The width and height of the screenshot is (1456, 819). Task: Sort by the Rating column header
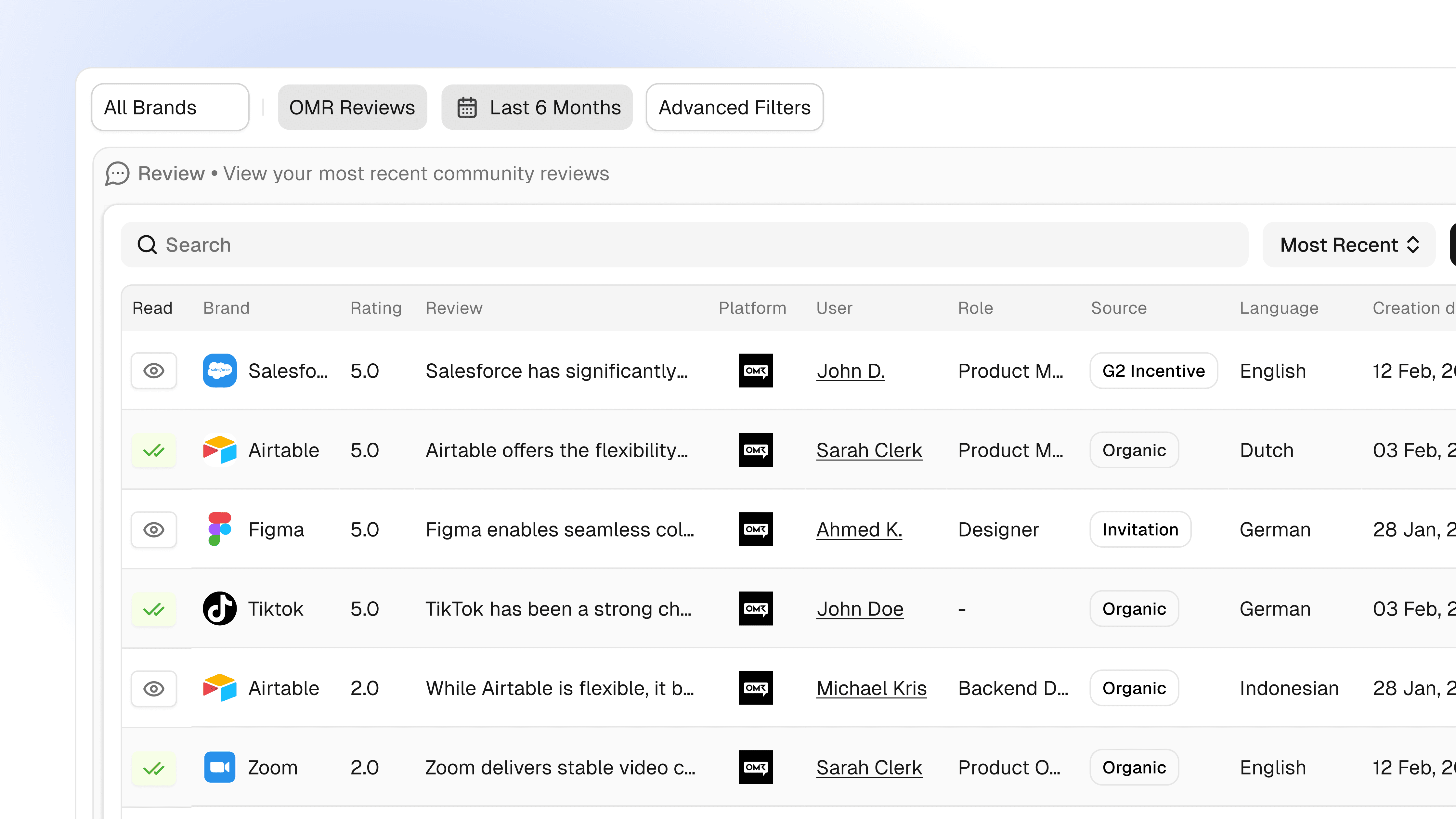click(x=376, y=308)
